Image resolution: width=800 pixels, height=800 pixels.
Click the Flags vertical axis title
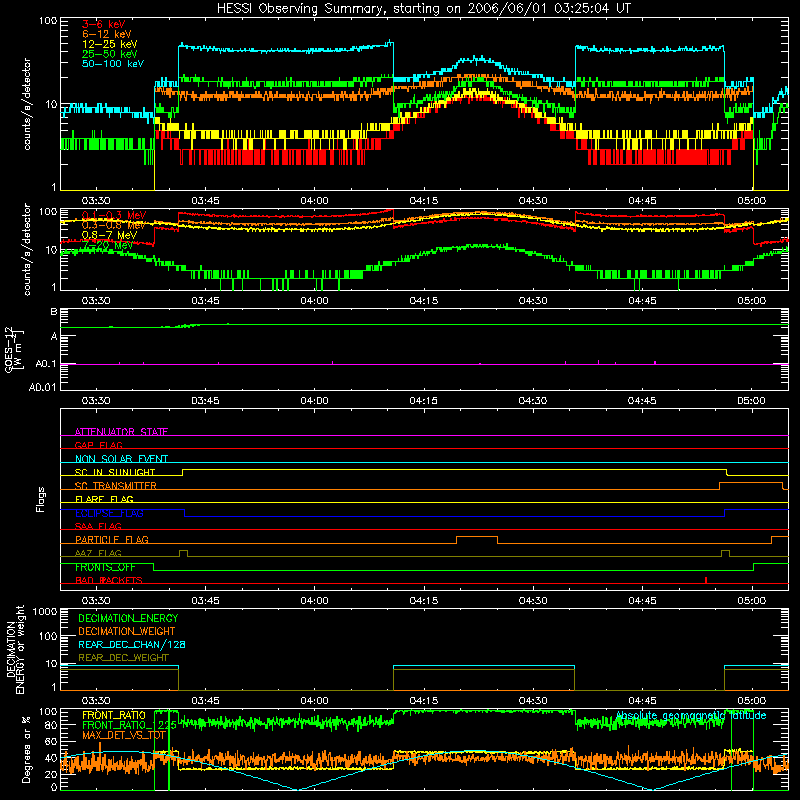tap(40, 499)
